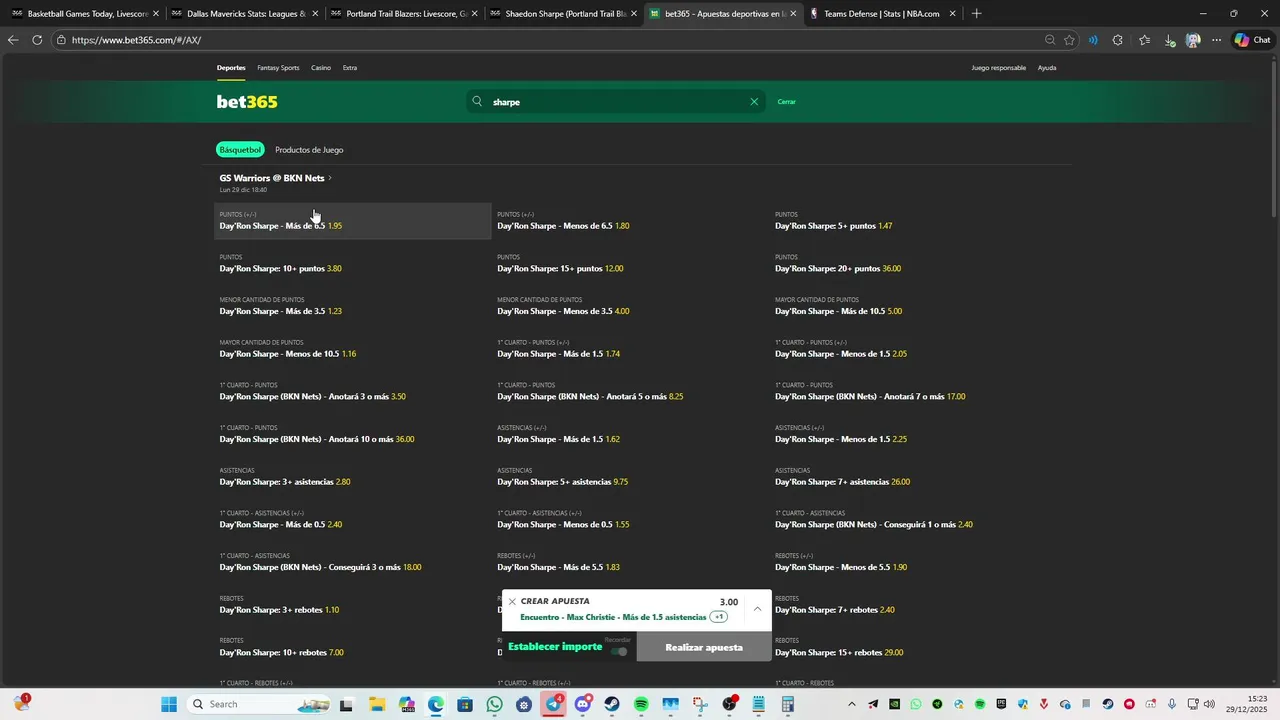Click the sharpe search field
The width and height of the screenshot is (1280, 720).
tap(615, 101)
